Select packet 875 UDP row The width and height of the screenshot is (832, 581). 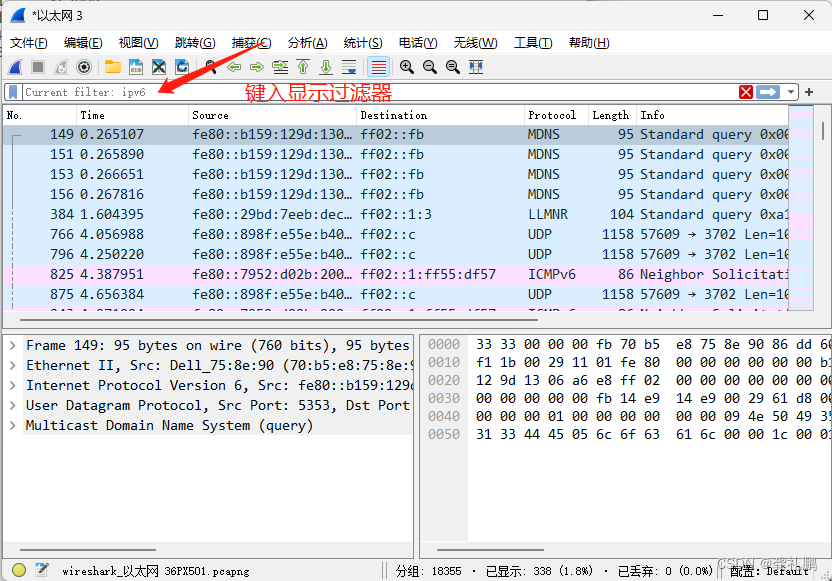[x=396, y=294]
